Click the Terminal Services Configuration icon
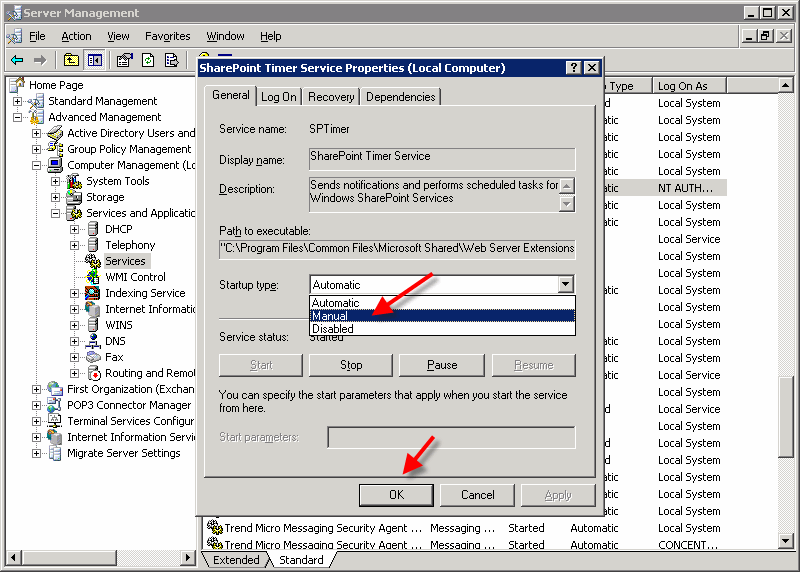The width and height of the screenshot is (800, 572). tap(55, 421)
